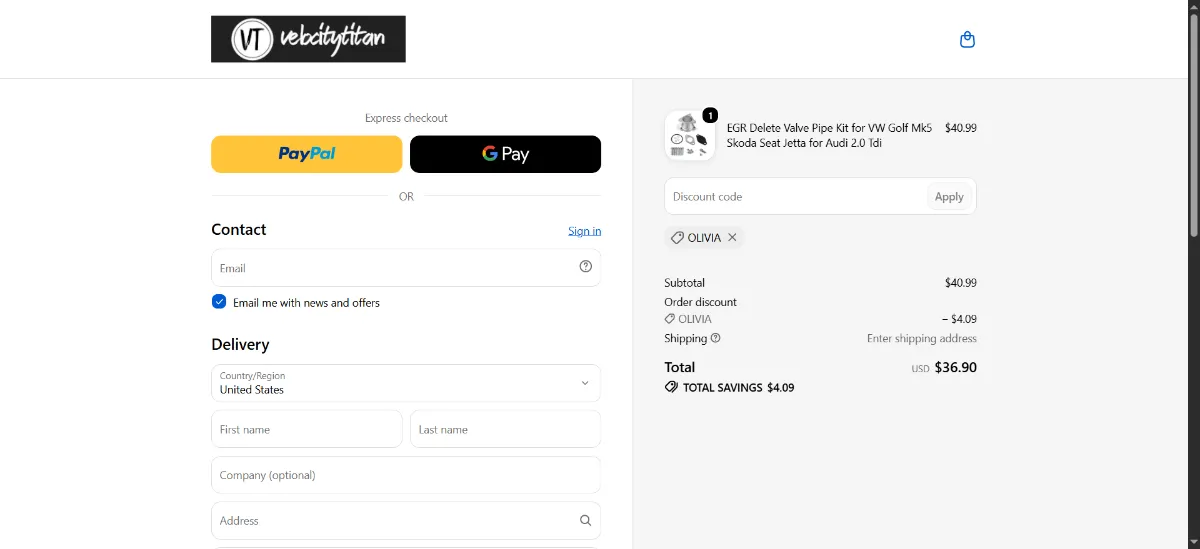Screen dimensions: 1200x549
Task: Click the EGR Delete Valve Pipe Kit title
Action: (829, 135)
